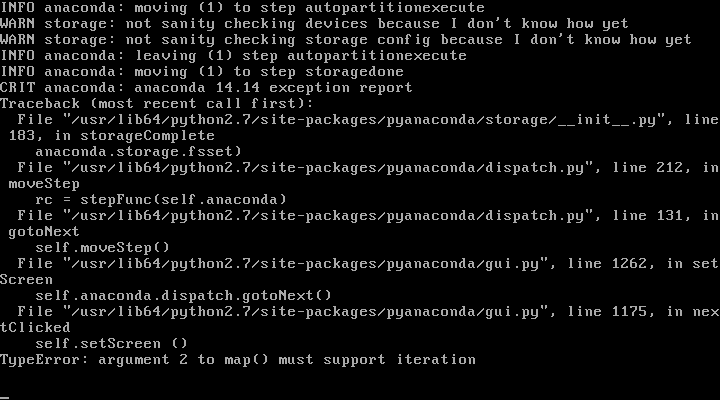Click the 'not sanity checking storage config' warning

point(346,39)
